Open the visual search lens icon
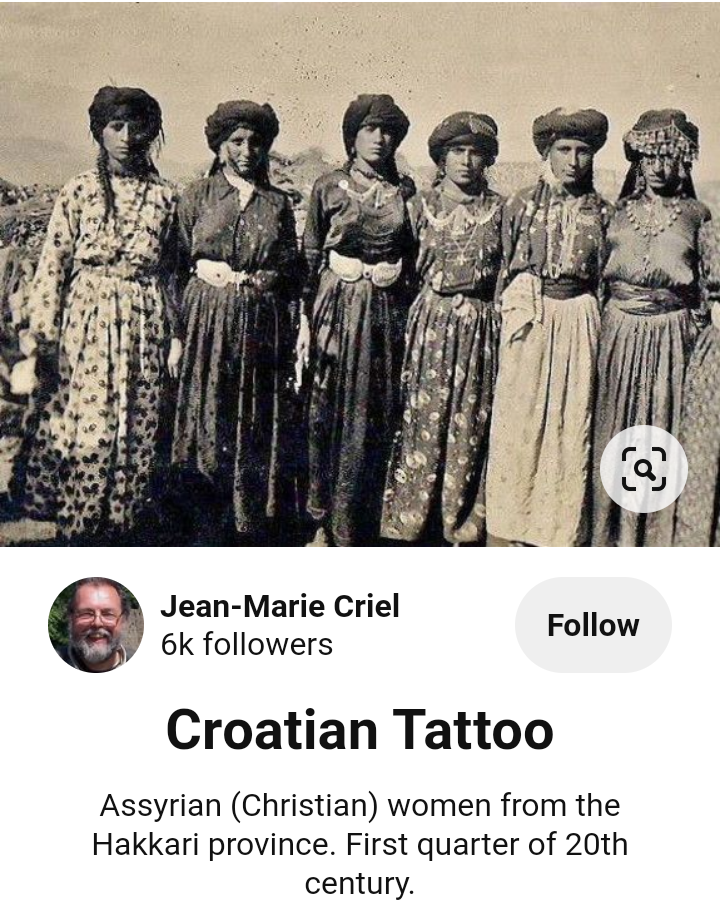720x912 pixels. 644,469
